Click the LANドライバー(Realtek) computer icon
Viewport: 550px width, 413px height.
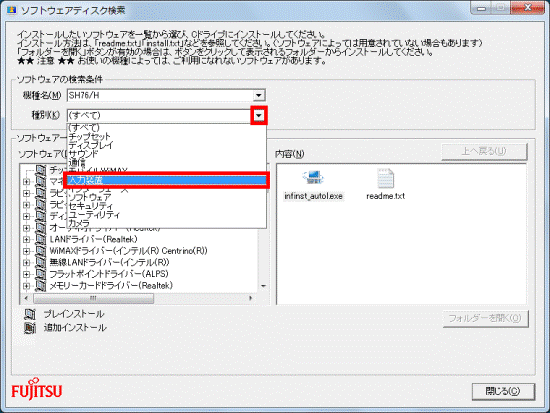41,239
